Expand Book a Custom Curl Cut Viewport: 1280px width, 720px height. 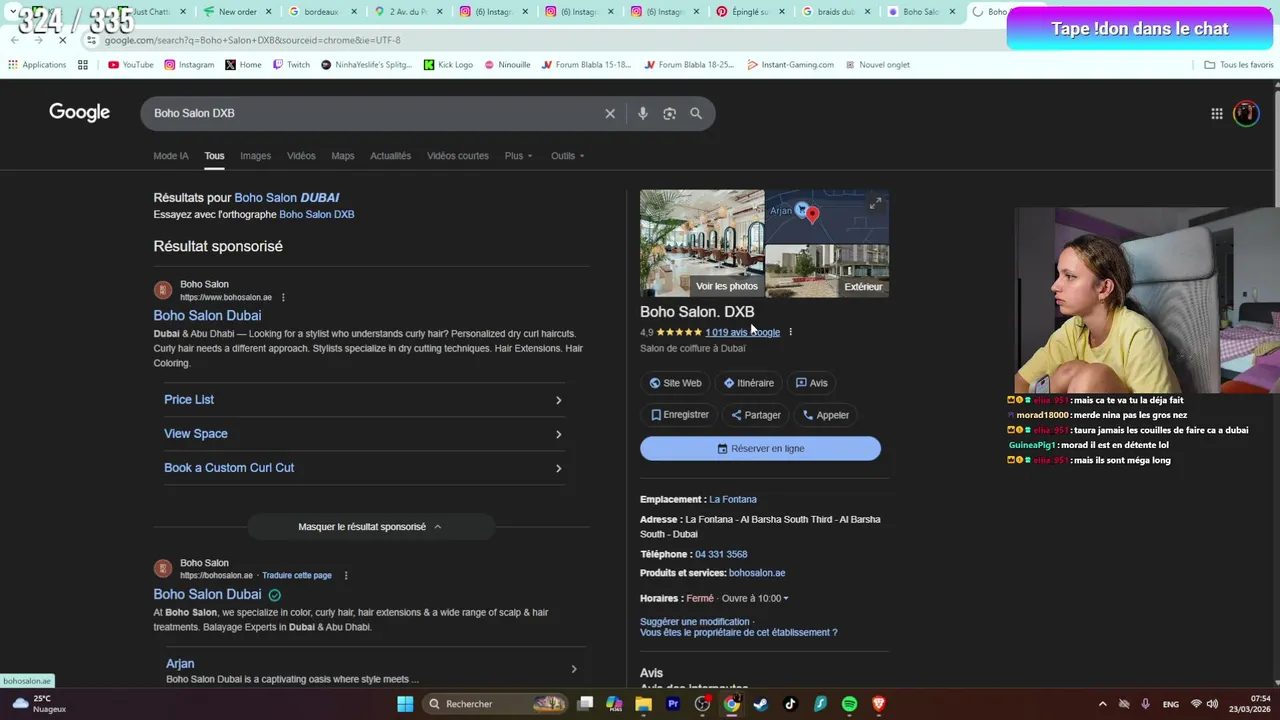click(x=364, y=468)
